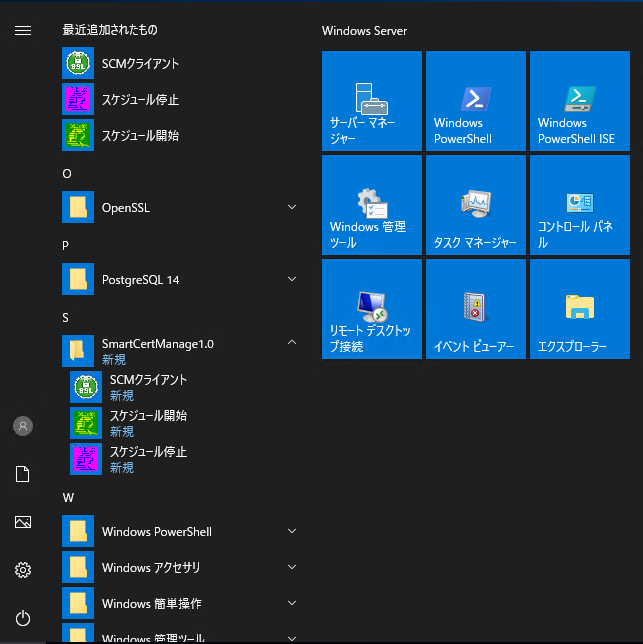Click the Windows Server group title
This screenshot has width=643, height=644.
[x=364, y=31]
